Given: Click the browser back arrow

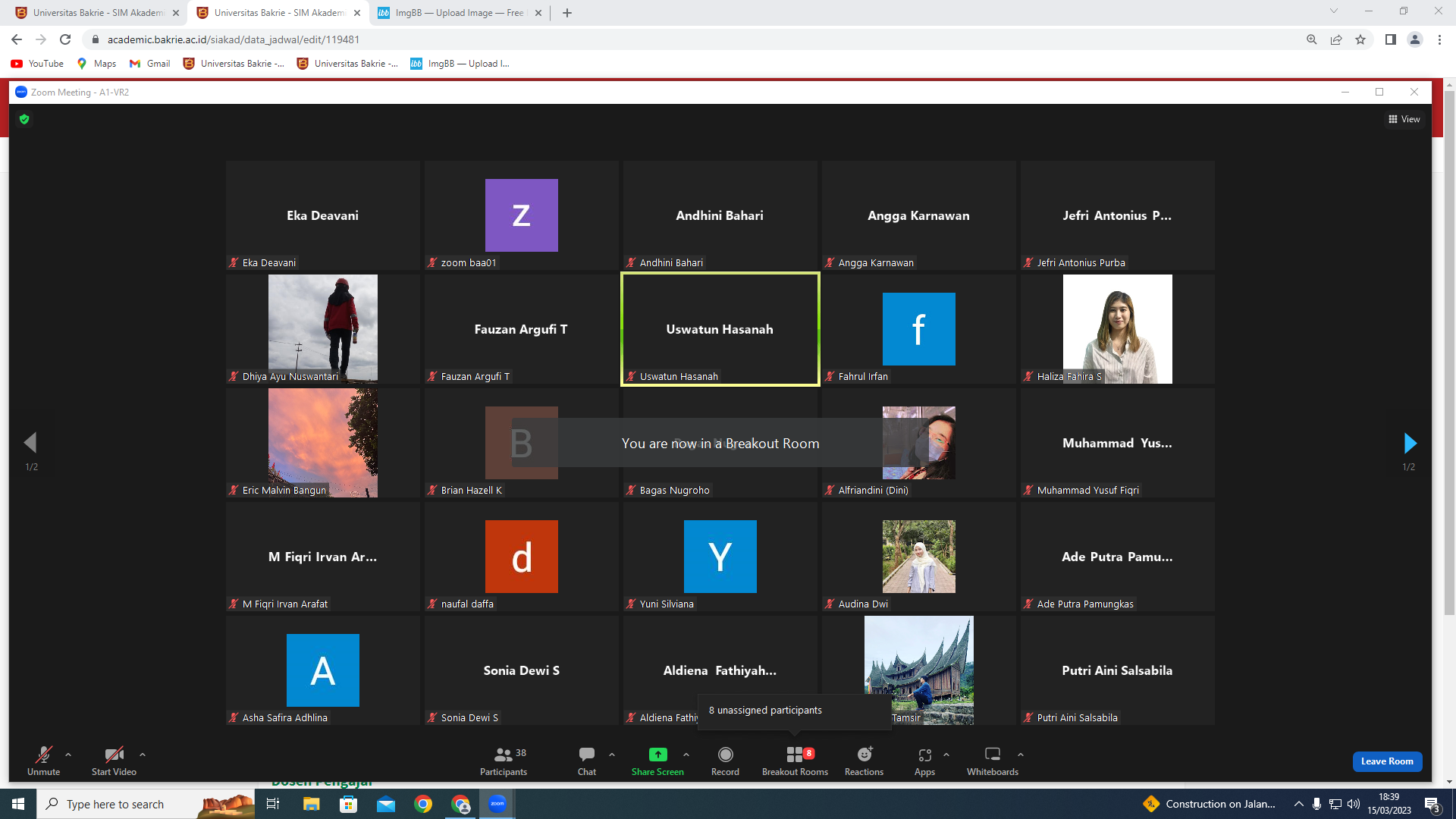Looking at the screenshot, I should click(17, 39).
